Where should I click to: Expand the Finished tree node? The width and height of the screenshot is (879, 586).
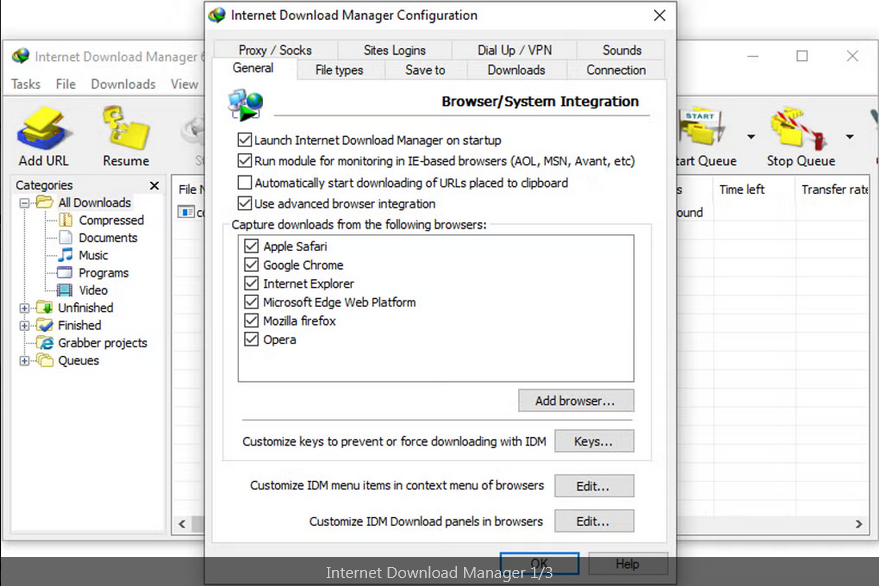24,325
